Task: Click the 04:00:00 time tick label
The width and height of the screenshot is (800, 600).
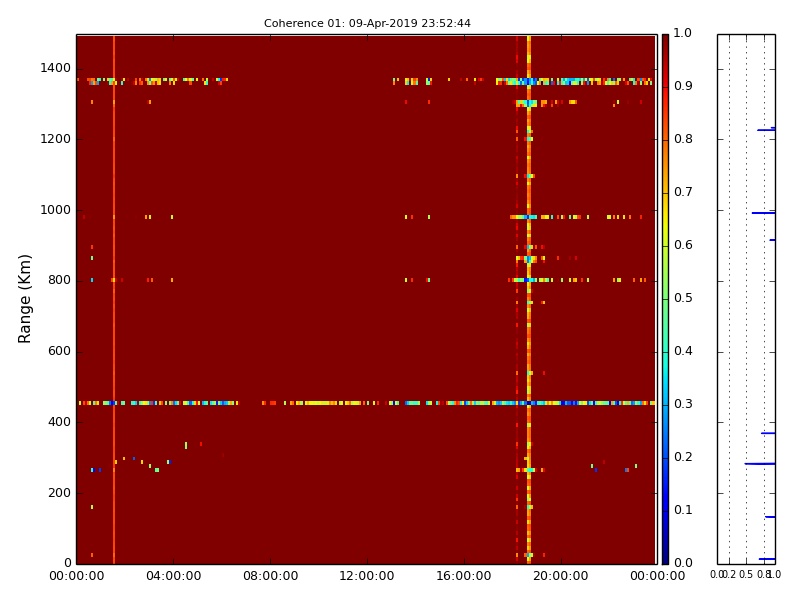Action: coord(173,576)
